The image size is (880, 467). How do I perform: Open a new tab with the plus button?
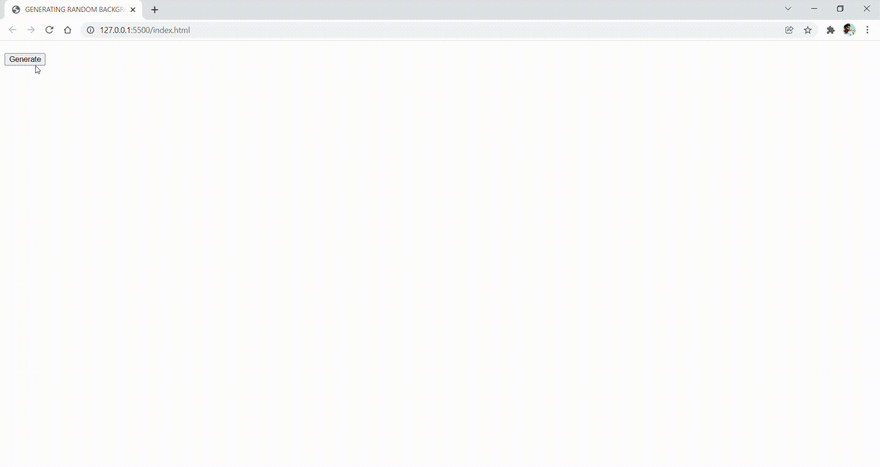(154, 10)
